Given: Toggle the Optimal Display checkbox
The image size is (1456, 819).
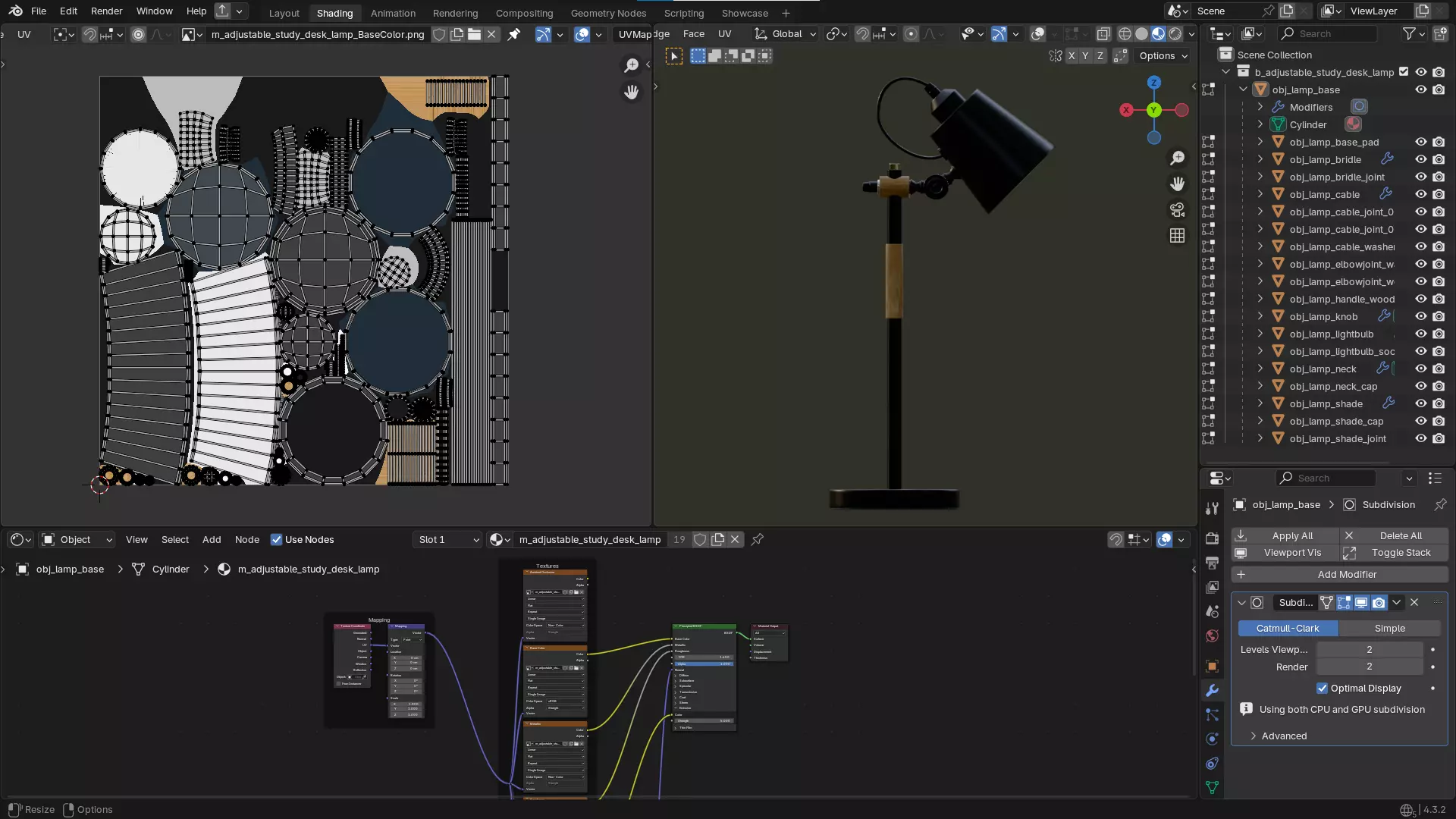Looking at the screenshot, I should coord(1322,689).
